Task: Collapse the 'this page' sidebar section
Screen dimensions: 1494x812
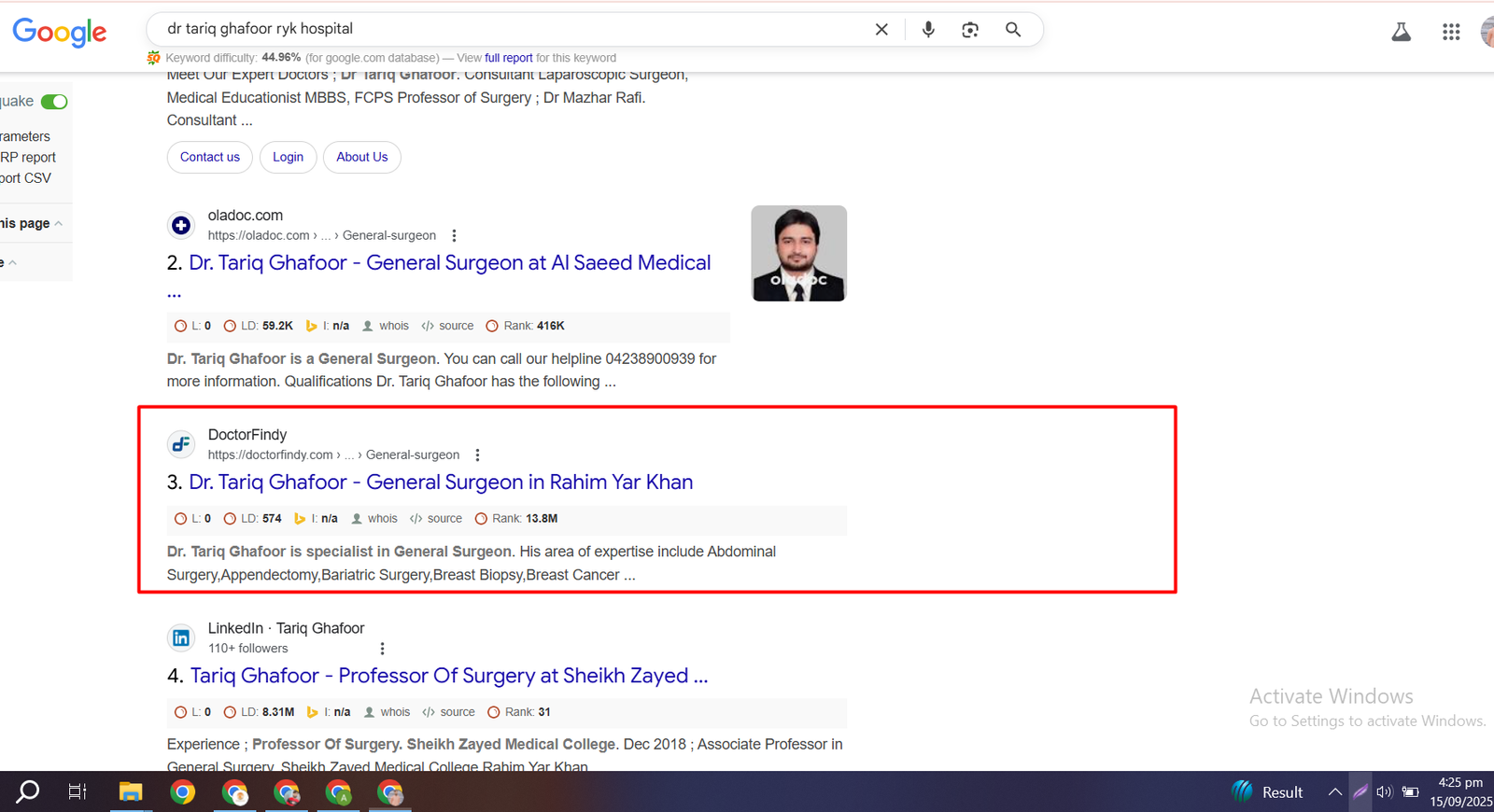Action: click(58, 224)
